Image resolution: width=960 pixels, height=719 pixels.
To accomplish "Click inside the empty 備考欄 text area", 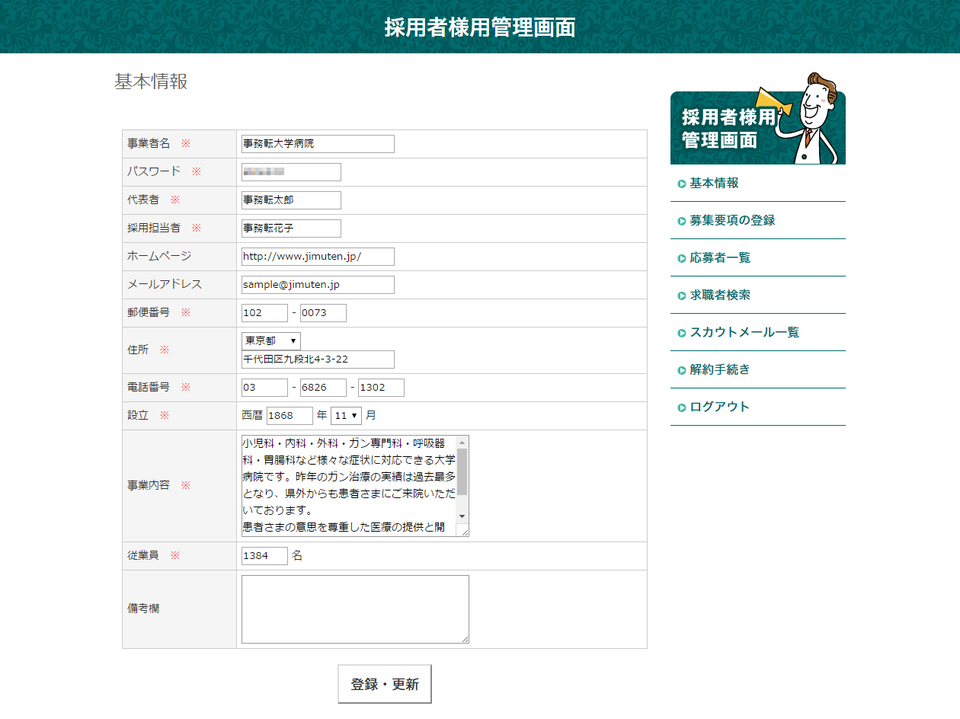I will pyautogui.click(x=355, y=609).
